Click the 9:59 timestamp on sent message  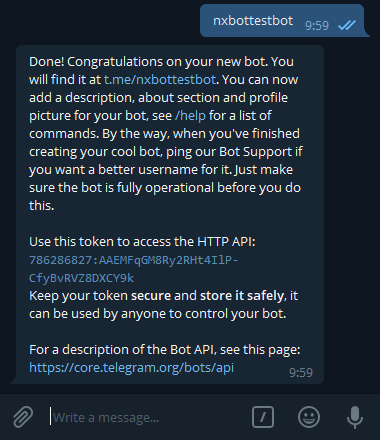[x=317, y=25]
